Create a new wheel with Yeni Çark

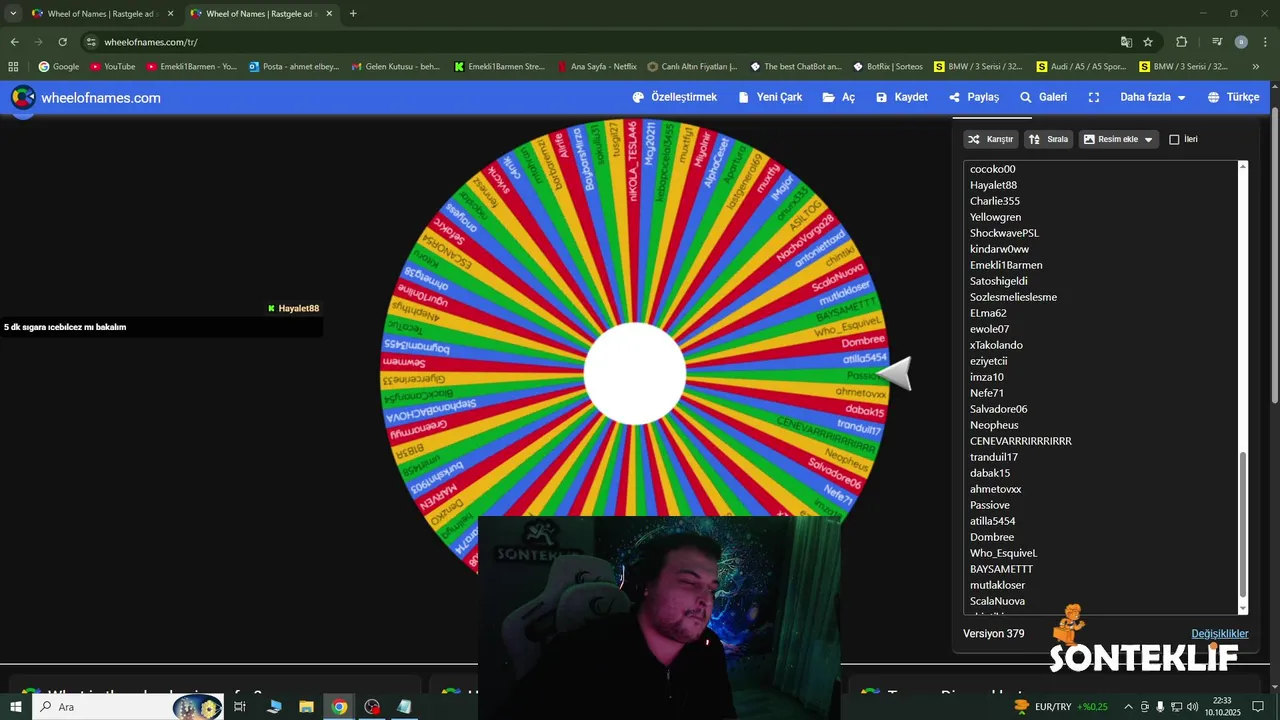click(x=770, y=97)
